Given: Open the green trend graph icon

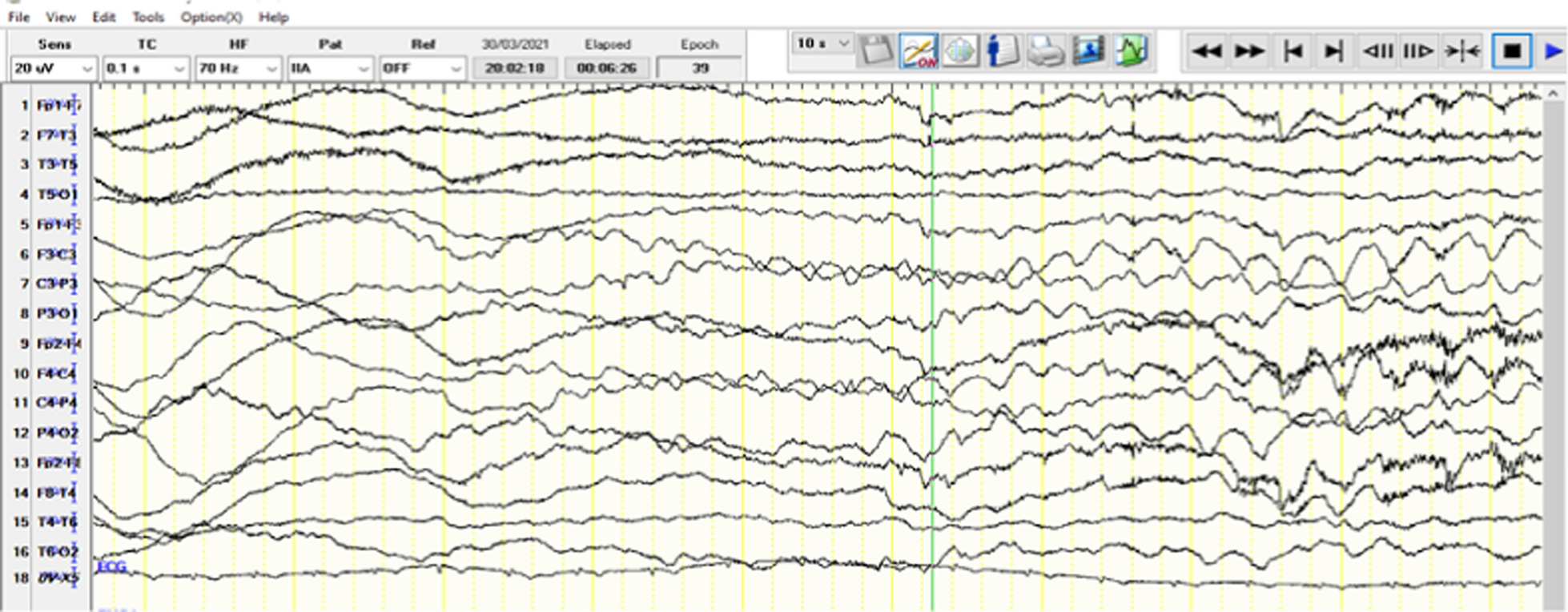Looking at the screenshot, I should pos(1130,51).
